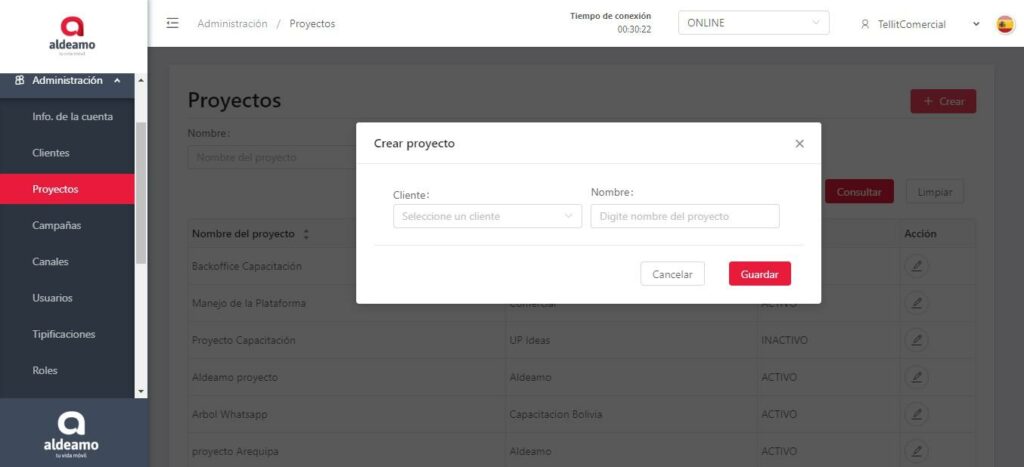Screen dimensions: 1024x467
Task: Sort by Nombre del proyecto column arrows
Action: point(306,234)
